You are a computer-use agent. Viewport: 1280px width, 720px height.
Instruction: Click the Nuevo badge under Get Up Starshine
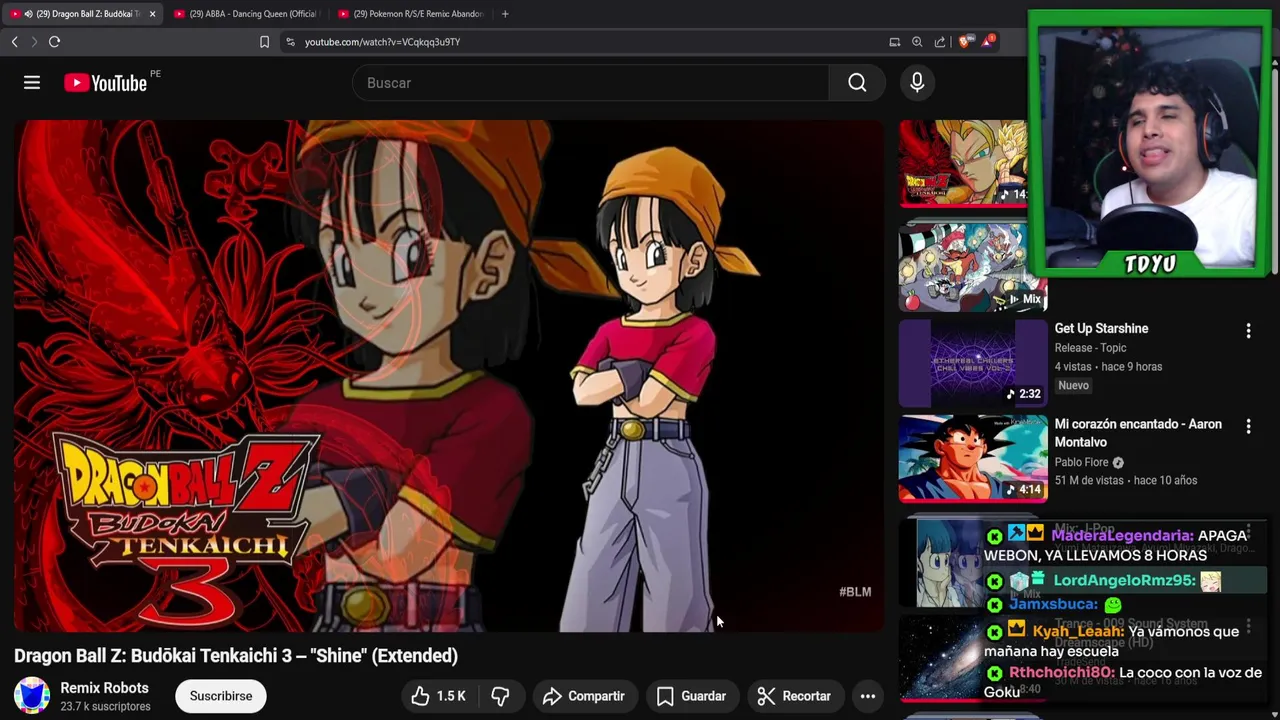(1073, 386)
